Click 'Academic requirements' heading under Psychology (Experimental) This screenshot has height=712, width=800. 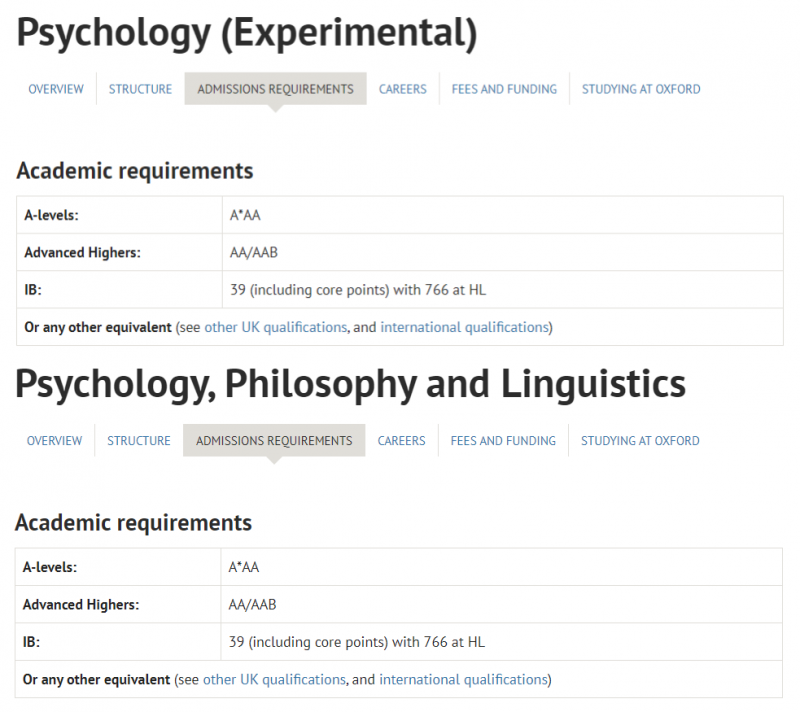click(x=135, y=171)
